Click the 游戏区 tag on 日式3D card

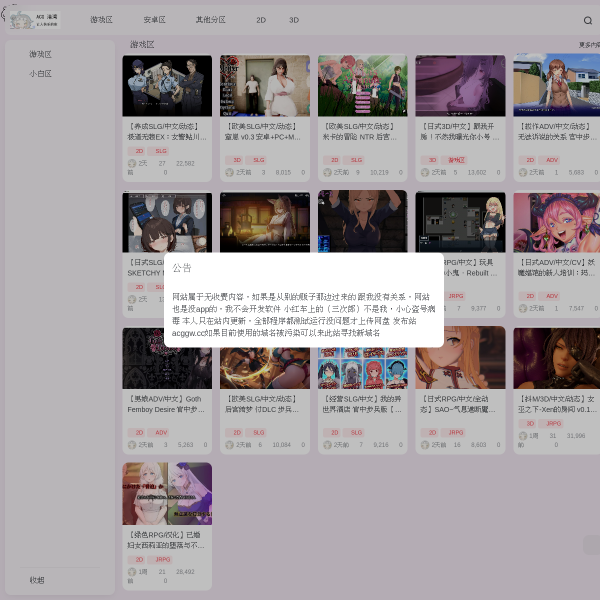click(x=456, y=160)
